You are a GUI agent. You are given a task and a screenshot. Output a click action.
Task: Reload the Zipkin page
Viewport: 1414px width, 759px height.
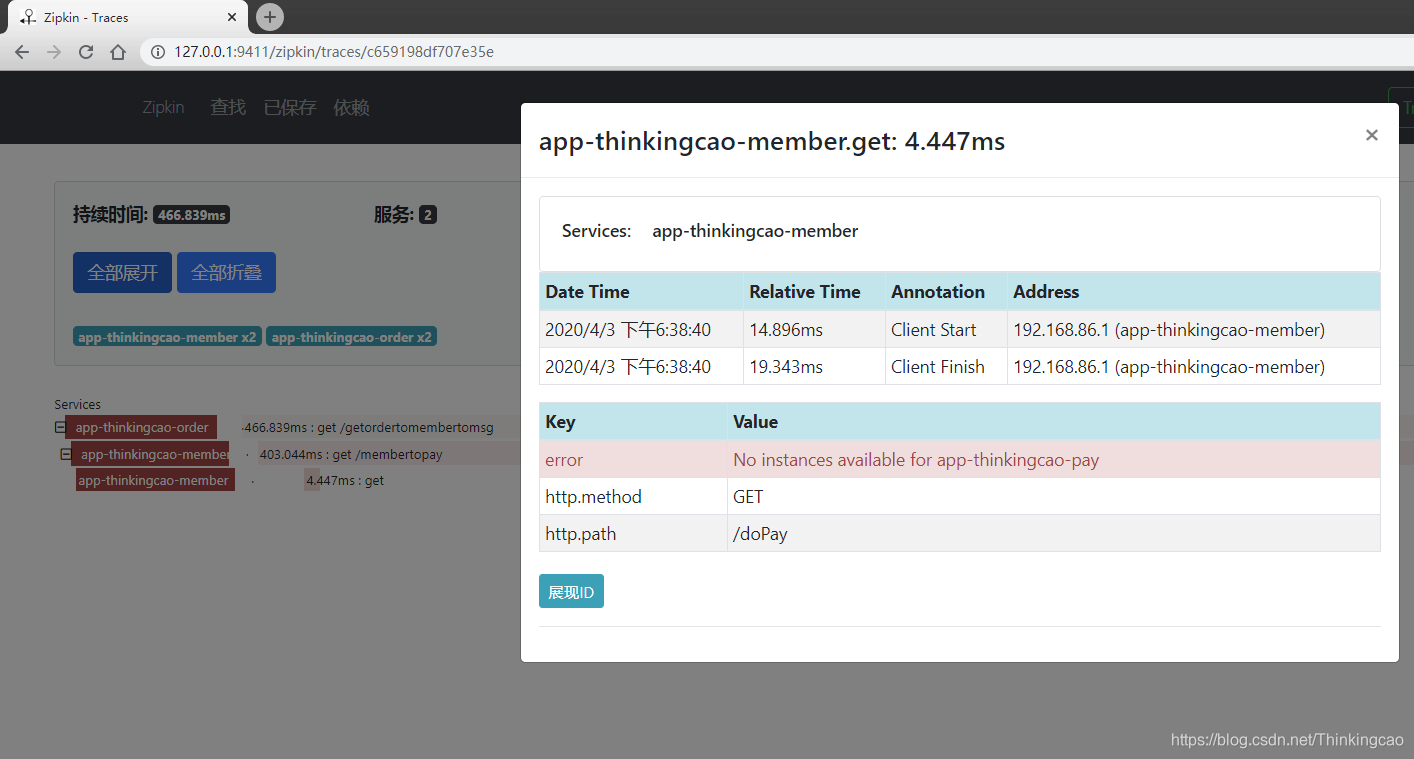point(86,52)
